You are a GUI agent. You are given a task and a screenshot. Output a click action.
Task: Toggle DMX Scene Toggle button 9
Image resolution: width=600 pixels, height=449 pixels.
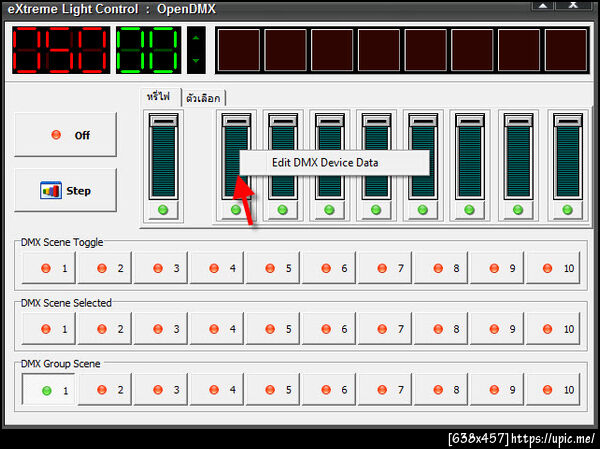[x=497, y=268]
